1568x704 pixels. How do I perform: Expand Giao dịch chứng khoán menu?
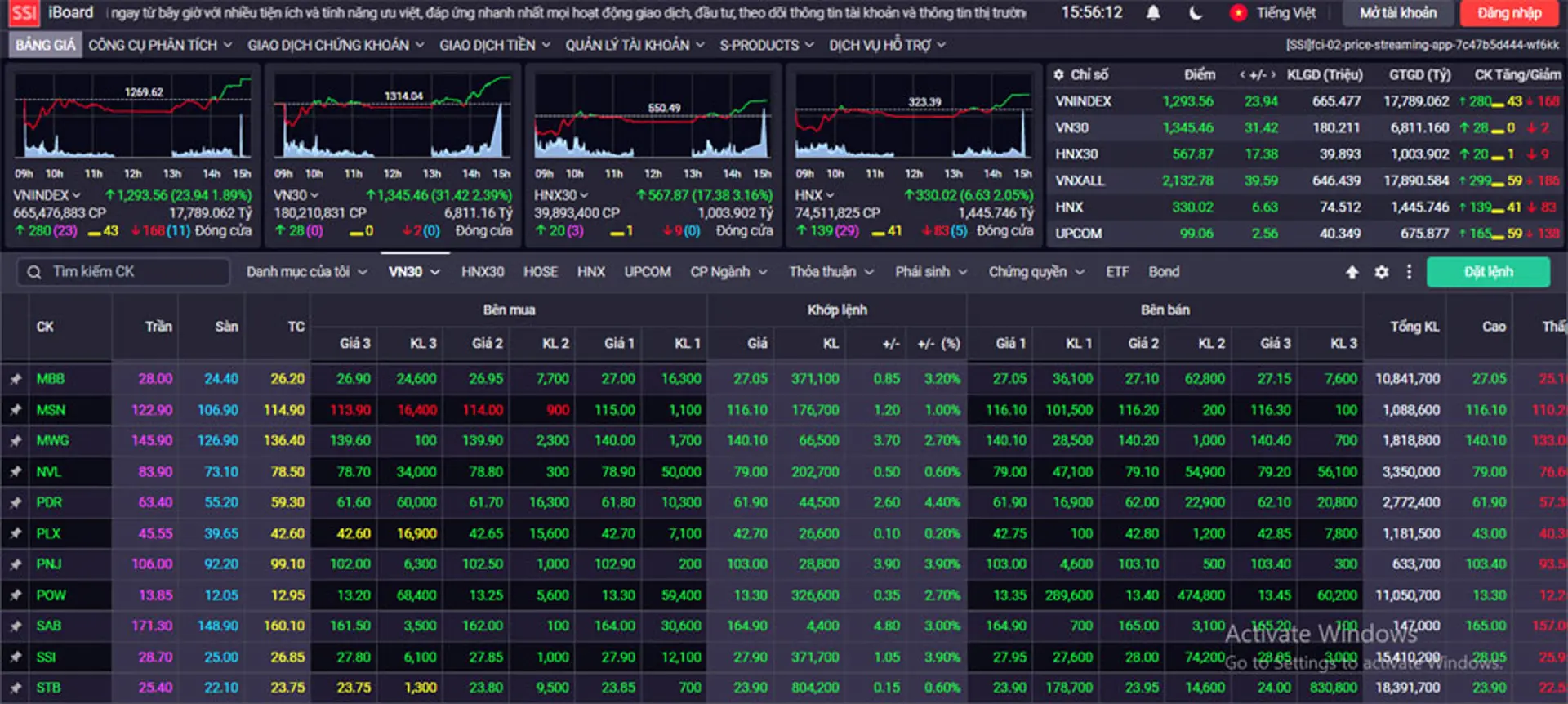336,45
